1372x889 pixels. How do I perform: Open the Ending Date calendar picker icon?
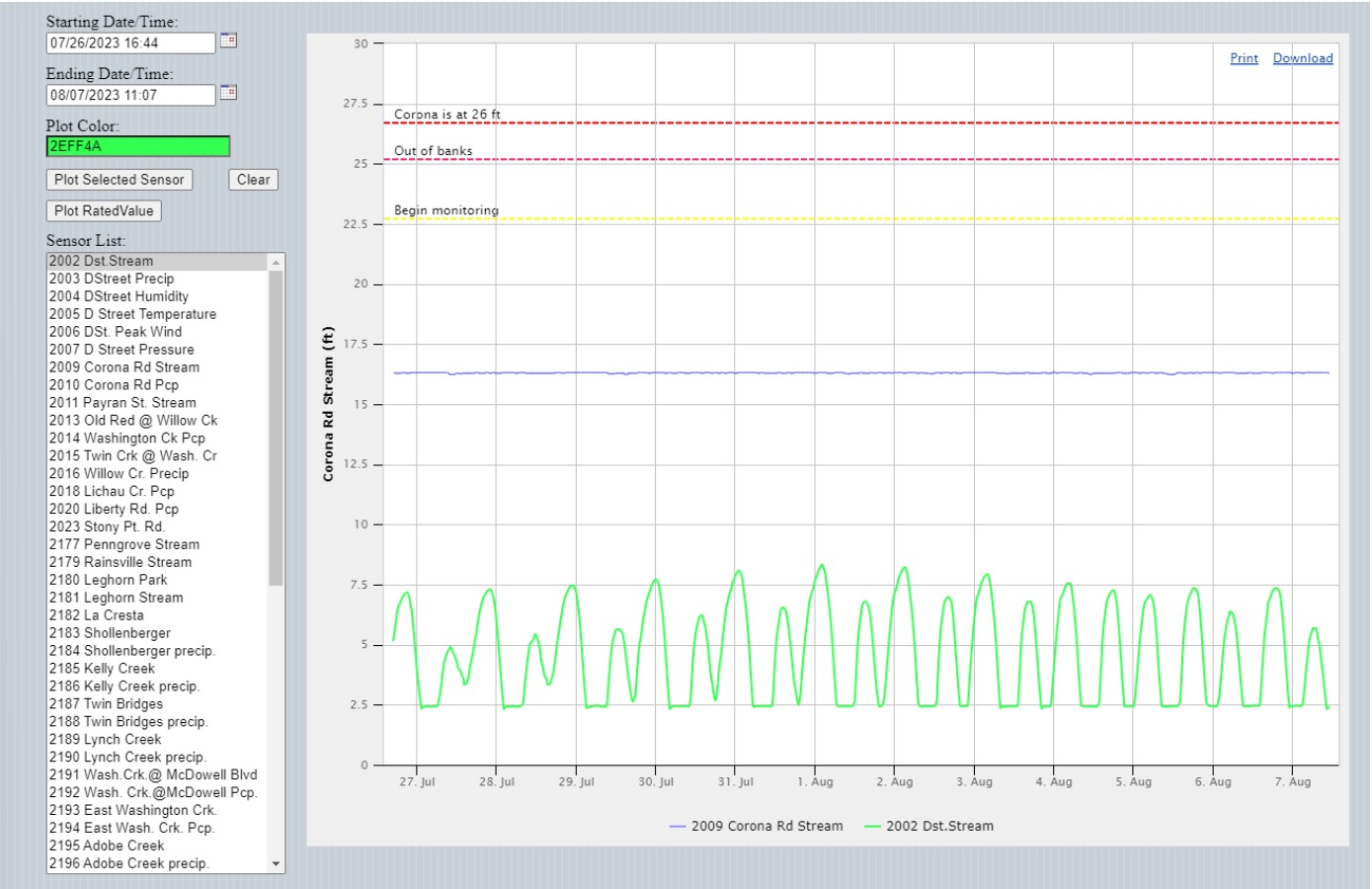(x=228, y=93)
